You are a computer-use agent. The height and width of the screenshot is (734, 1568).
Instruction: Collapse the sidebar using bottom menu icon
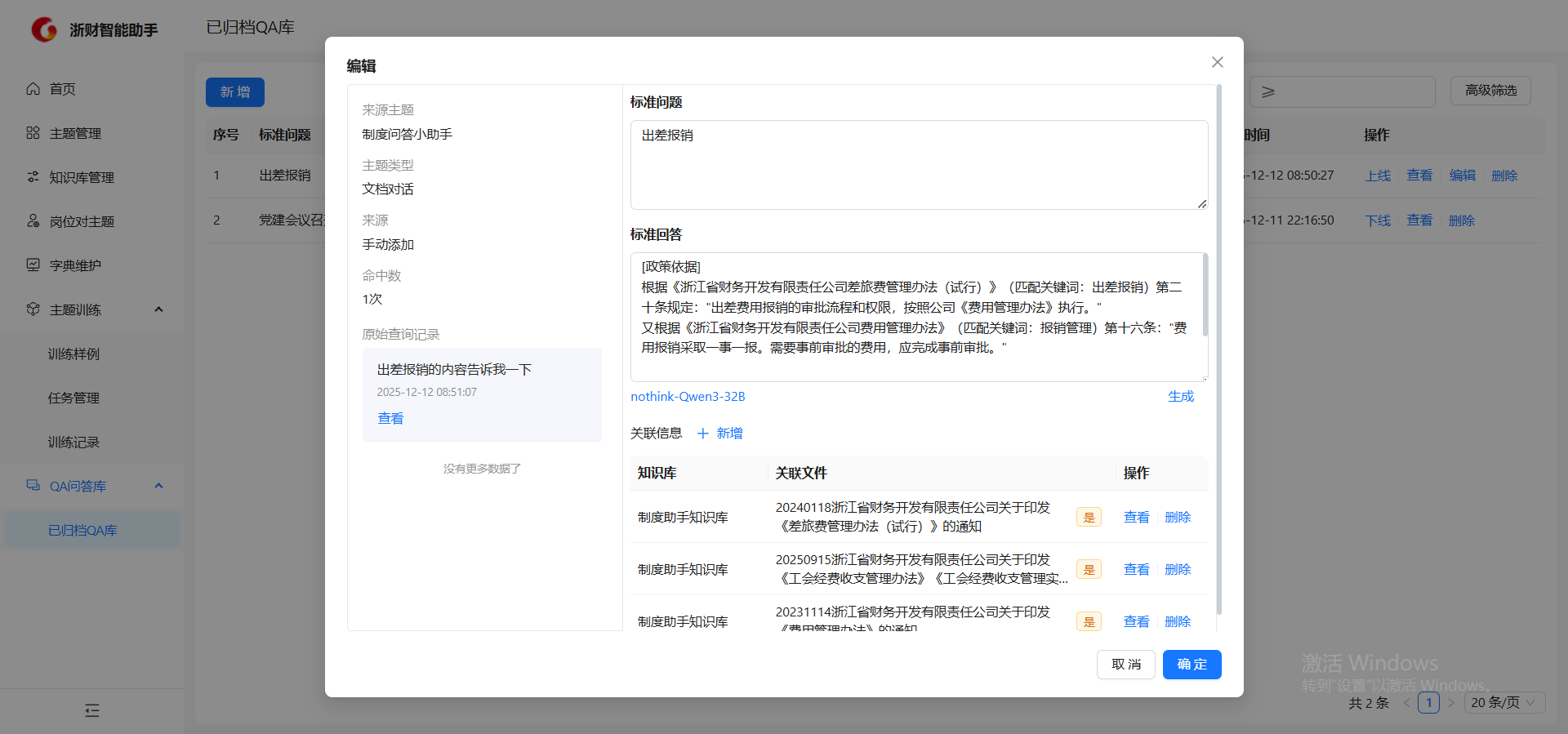[92, 710]
